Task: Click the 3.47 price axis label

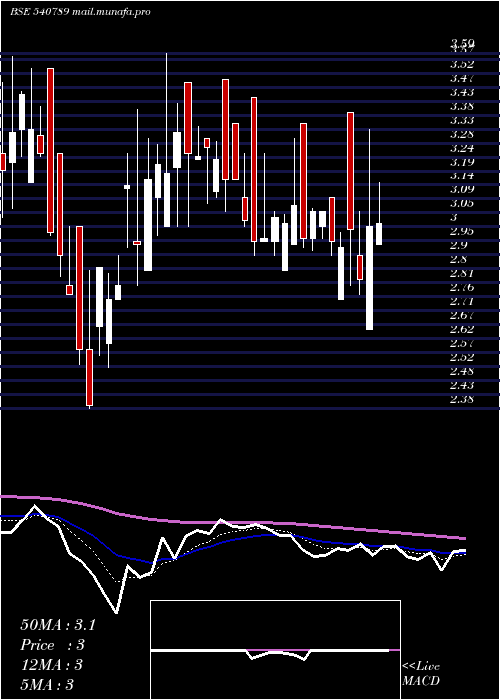Action: [x=462, y=78]
